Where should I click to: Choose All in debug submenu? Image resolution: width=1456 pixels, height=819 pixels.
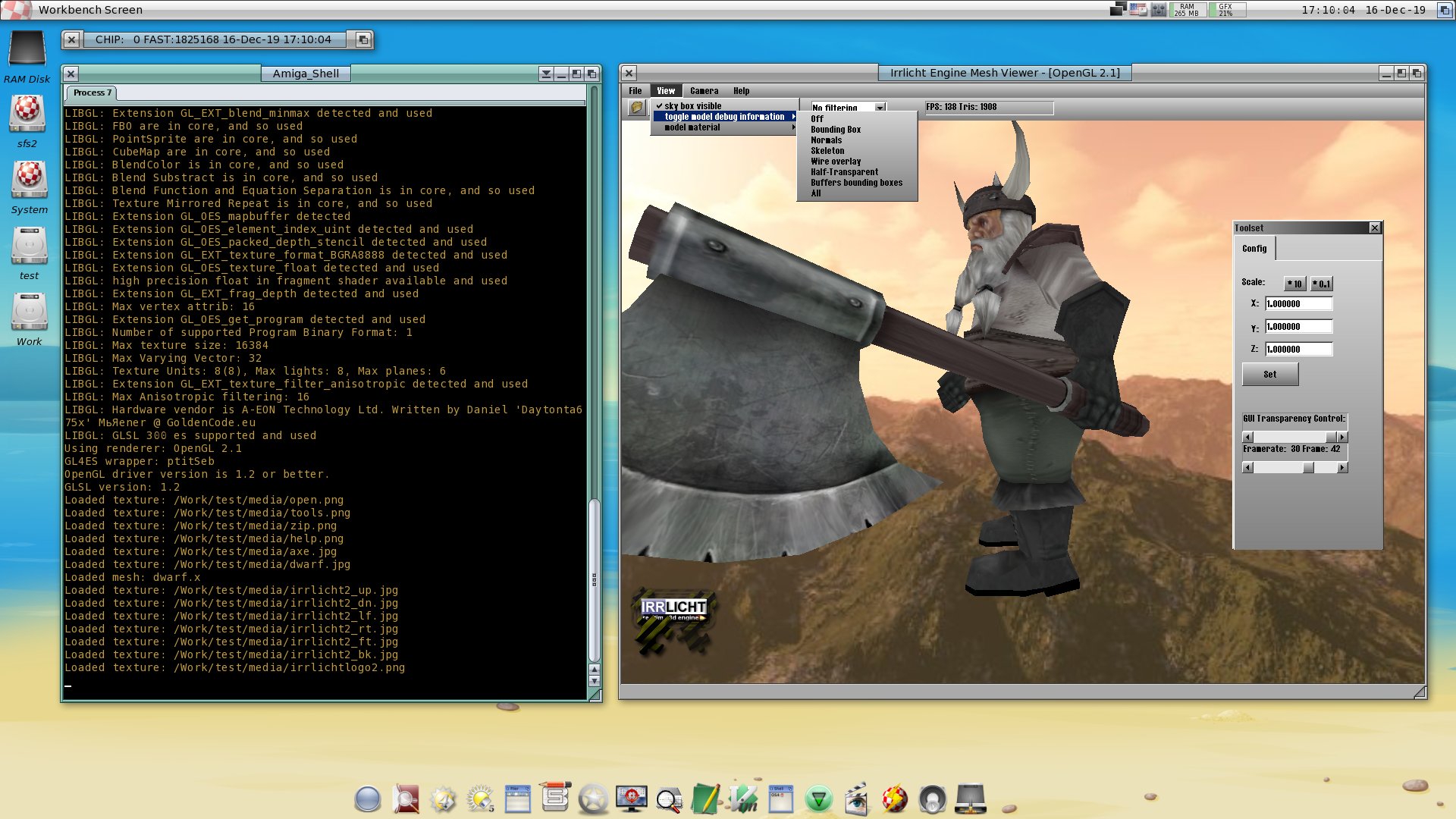click(857, 193)
